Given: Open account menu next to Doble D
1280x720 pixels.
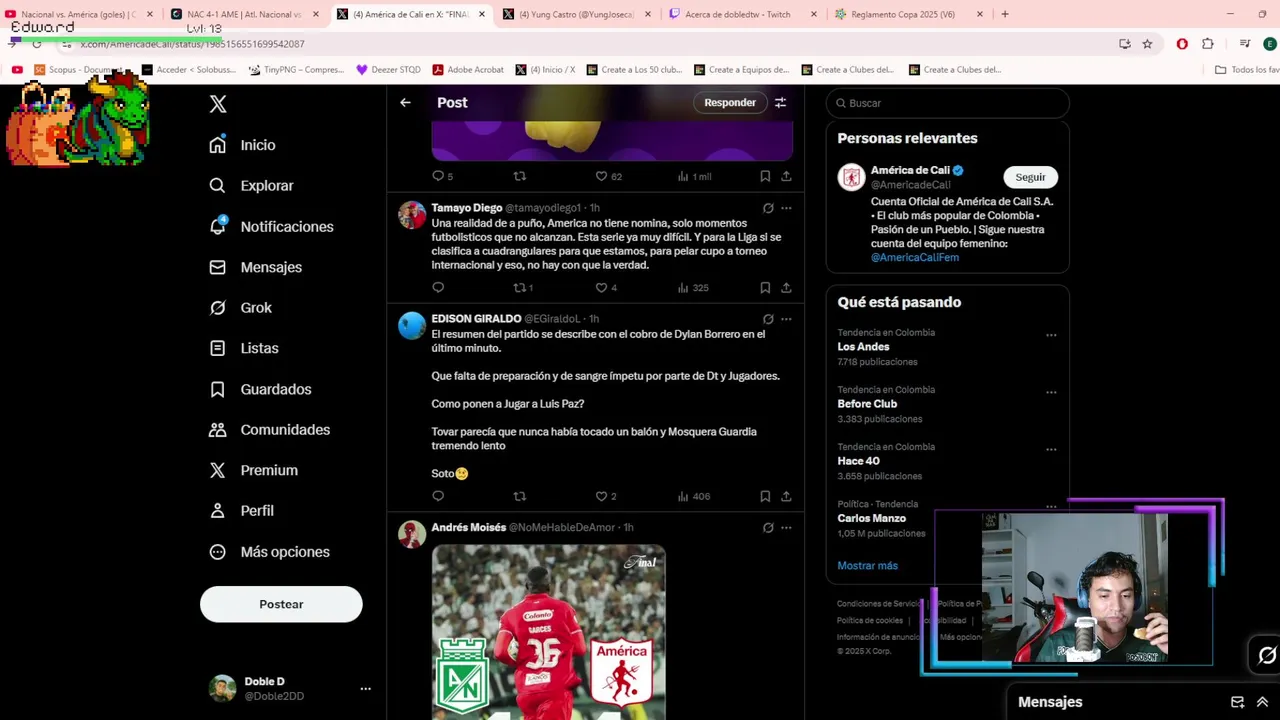Looking at the screenshot, I should point(365,689).
